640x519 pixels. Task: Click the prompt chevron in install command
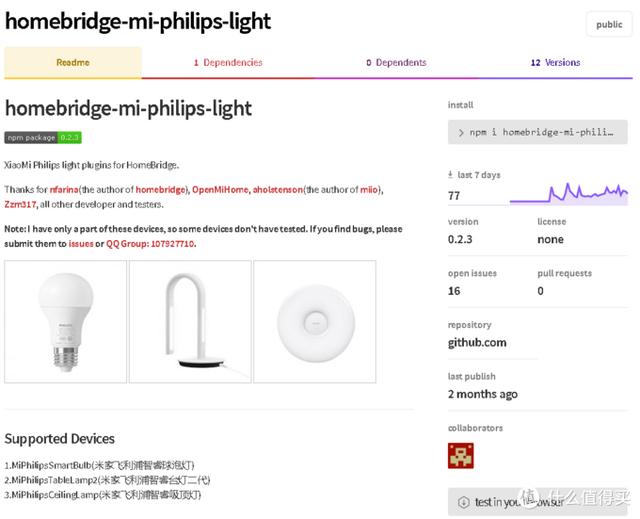click(x=461, y=133)
